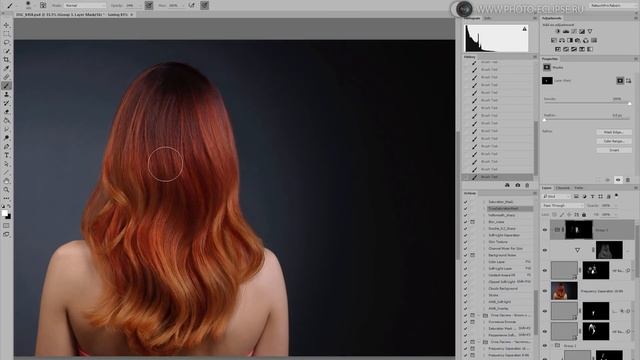Toggle the Skin Texture action checkmark
Screen dimensions: 640x360
tap(465, 242)
